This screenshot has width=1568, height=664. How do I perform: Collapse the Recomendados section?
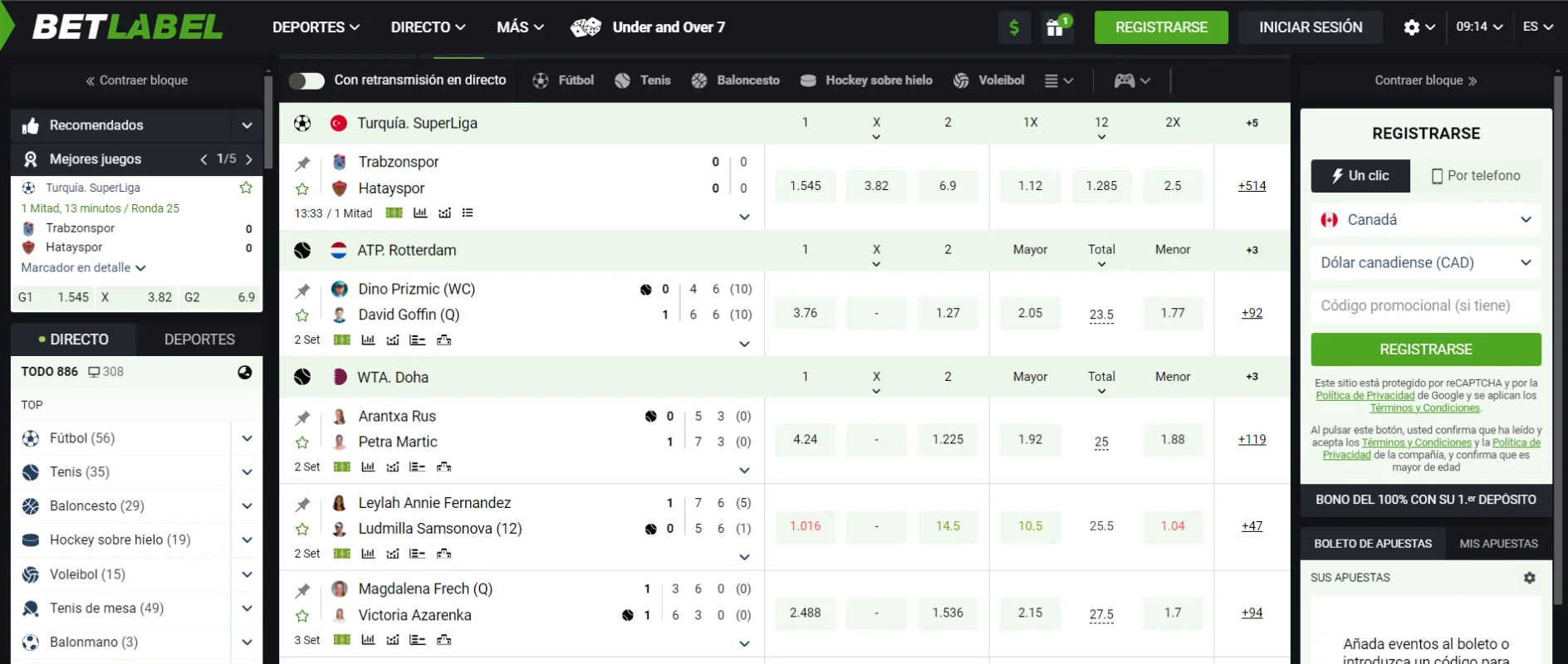pos(247,125)
